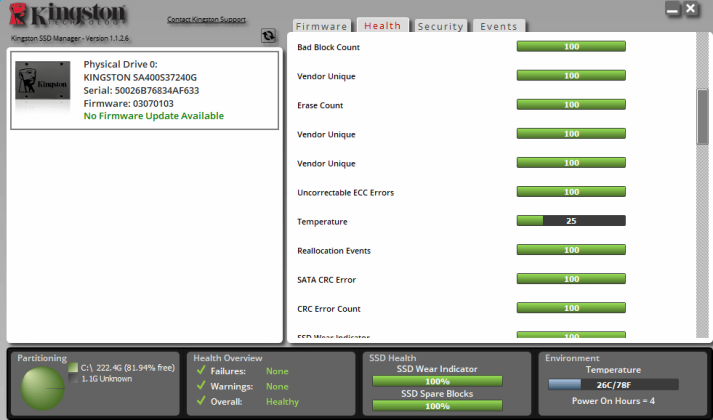Click the CRC Error Count label

click(x=329, y=309)
